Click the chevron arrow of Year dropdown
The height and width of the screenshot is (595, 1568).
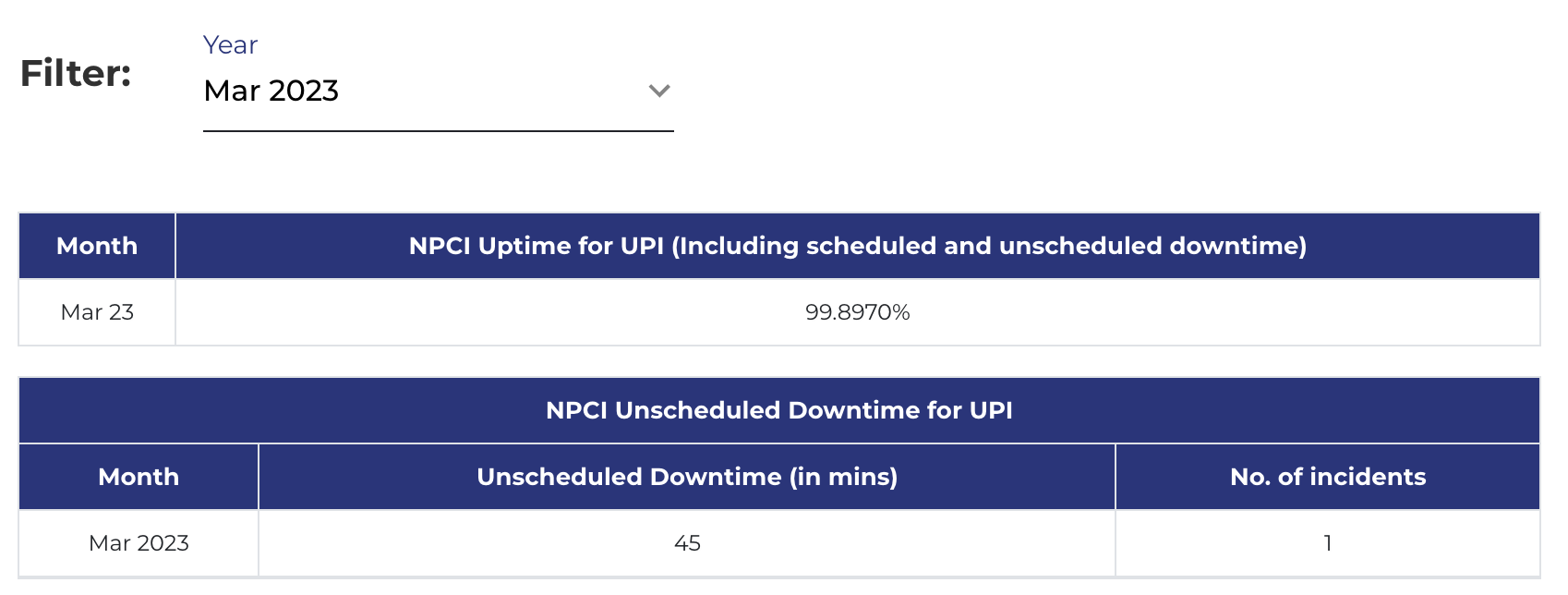[x=658, y=91]
